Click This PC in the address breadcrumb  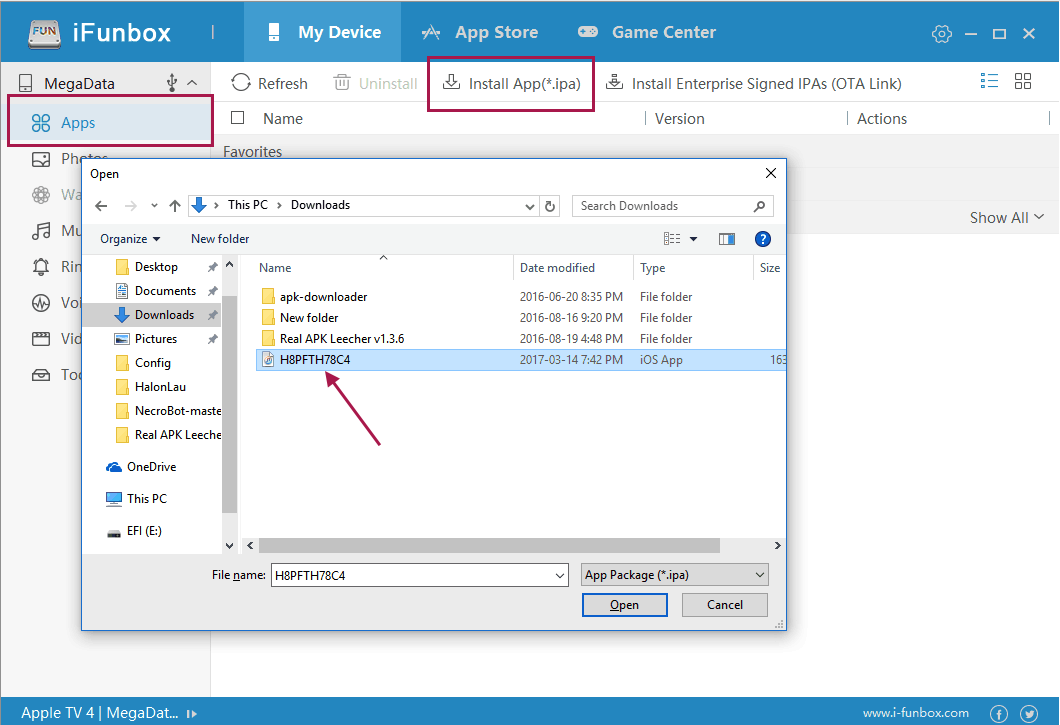point(247,205)
